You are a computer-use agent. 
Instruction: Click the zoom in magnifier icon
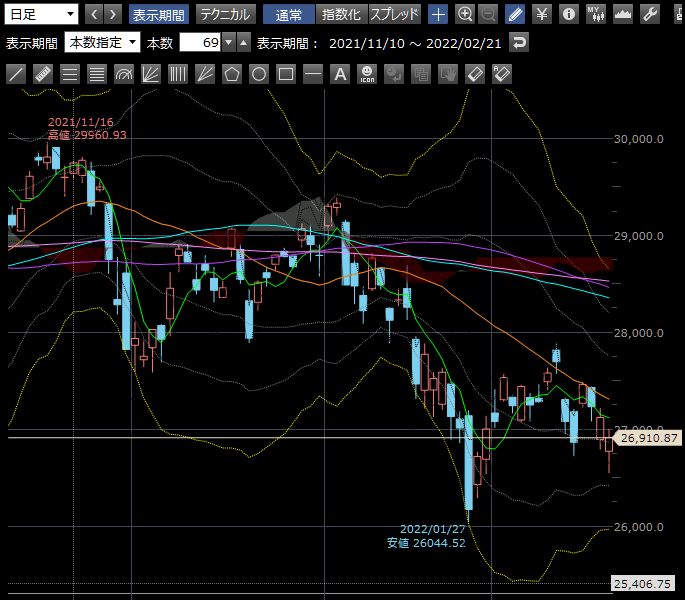(465, 14)
